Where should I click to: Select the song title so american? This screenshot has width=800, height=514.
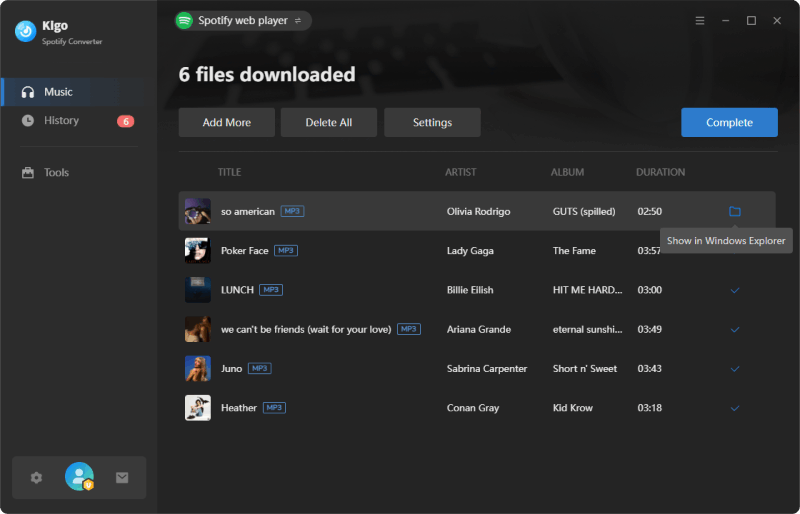pyautogui.click(x=247, y=211)
